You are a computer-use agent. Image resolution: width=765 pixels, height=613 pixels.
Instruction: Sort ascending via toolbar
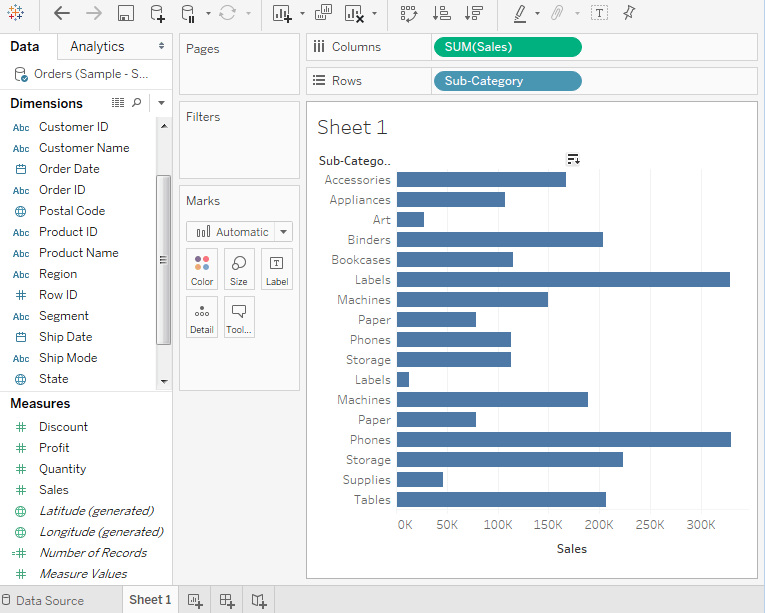(x=442, y=13)
